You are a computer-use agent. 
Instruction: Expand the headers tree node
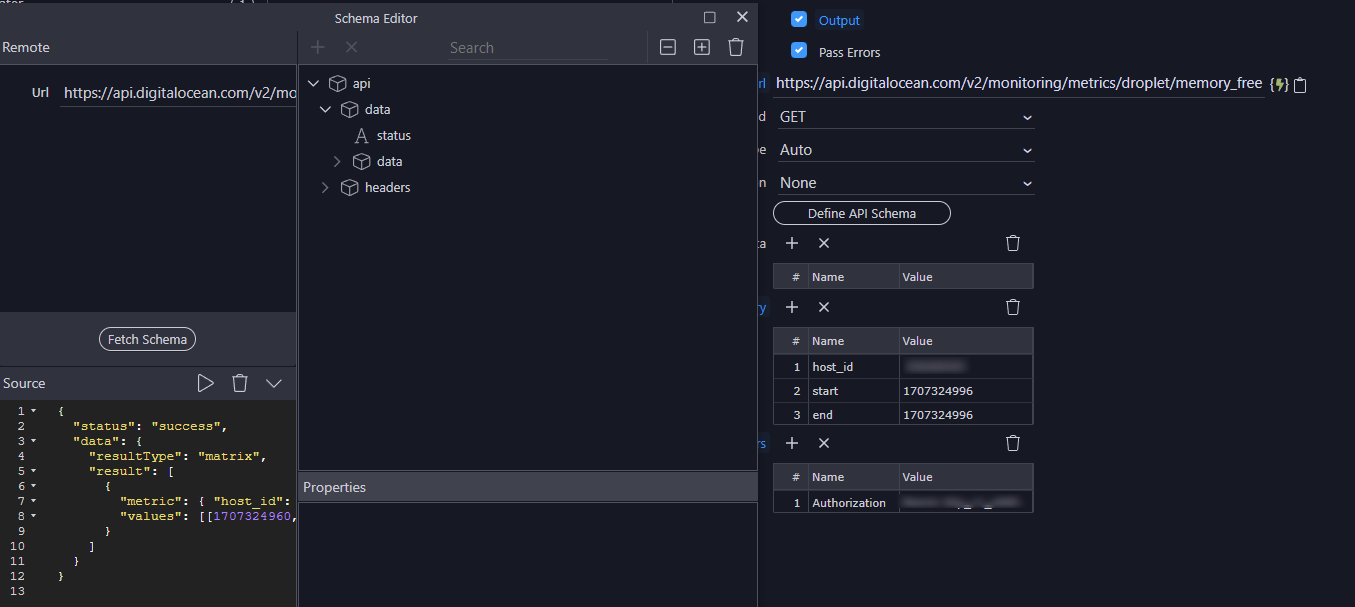tap(325, 187)
